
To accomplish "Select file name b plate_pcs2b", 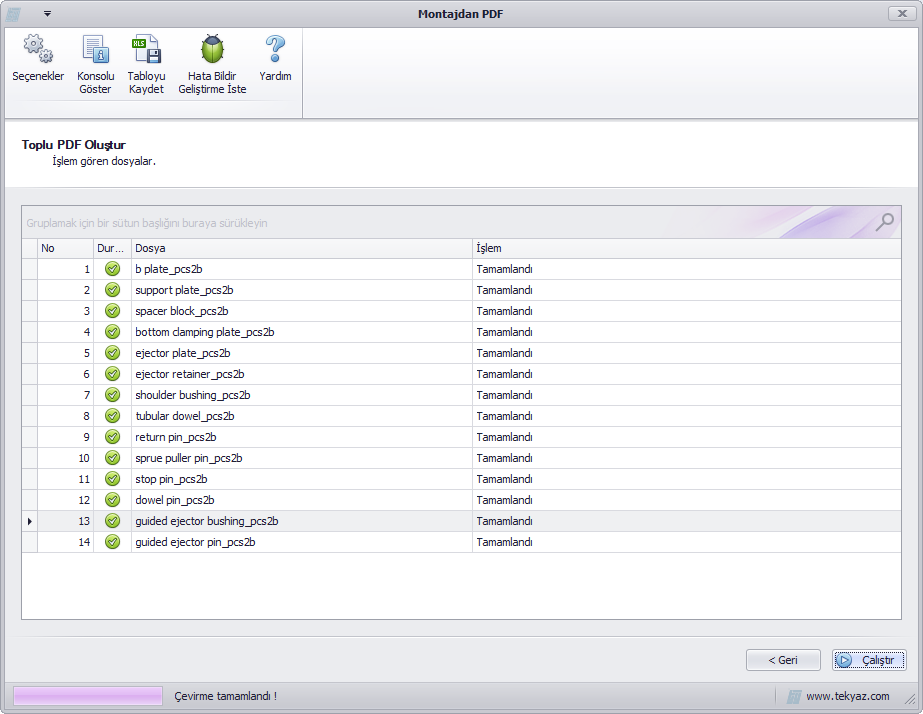I will [168, 269].
